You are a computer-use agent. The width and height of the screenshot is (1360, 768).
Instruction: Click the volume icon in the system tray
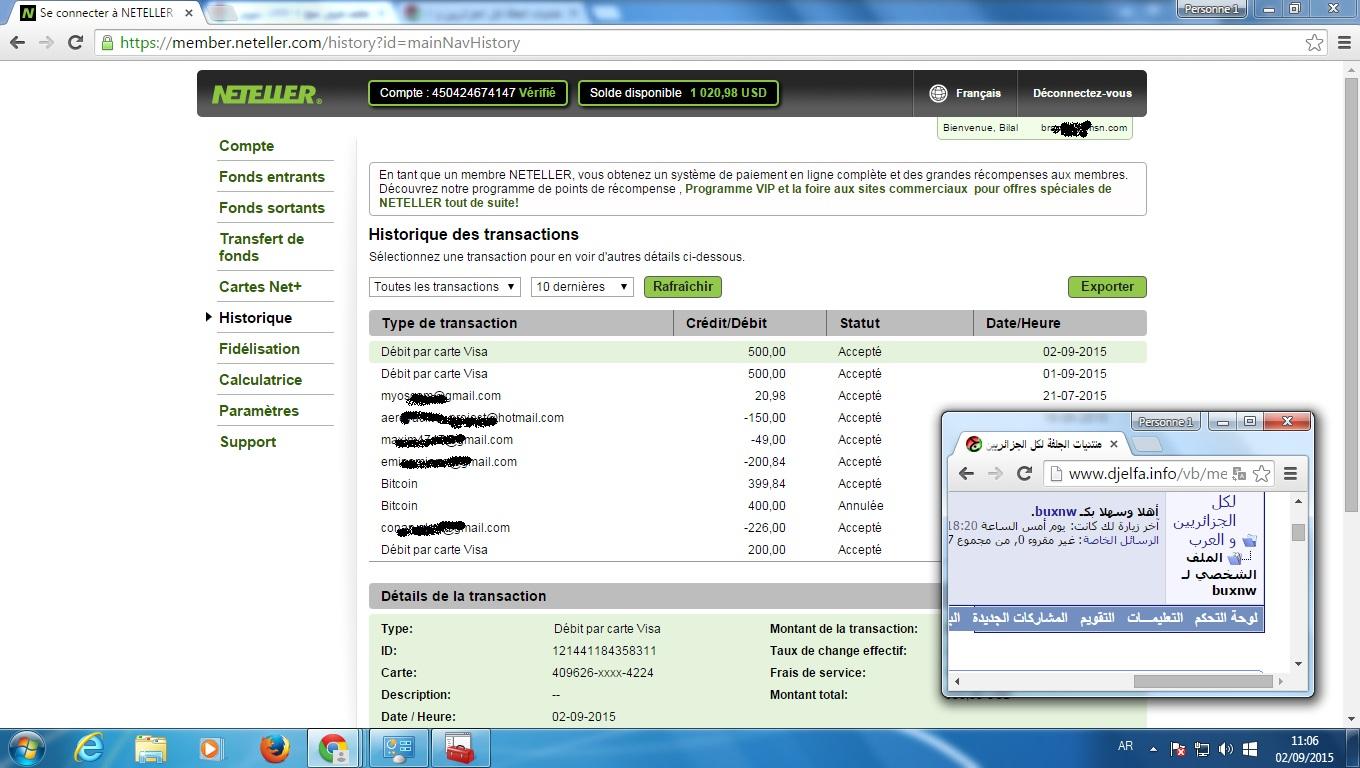click(1225, 749)
